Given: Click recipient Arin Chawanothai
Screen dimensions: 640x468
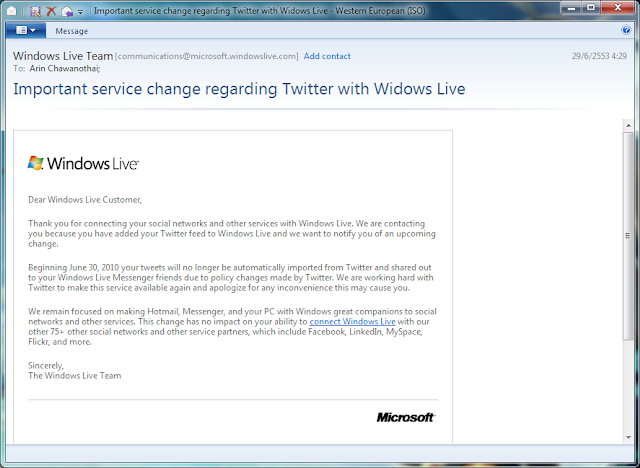Looking at the screenshot, I should tap(64, 69).
